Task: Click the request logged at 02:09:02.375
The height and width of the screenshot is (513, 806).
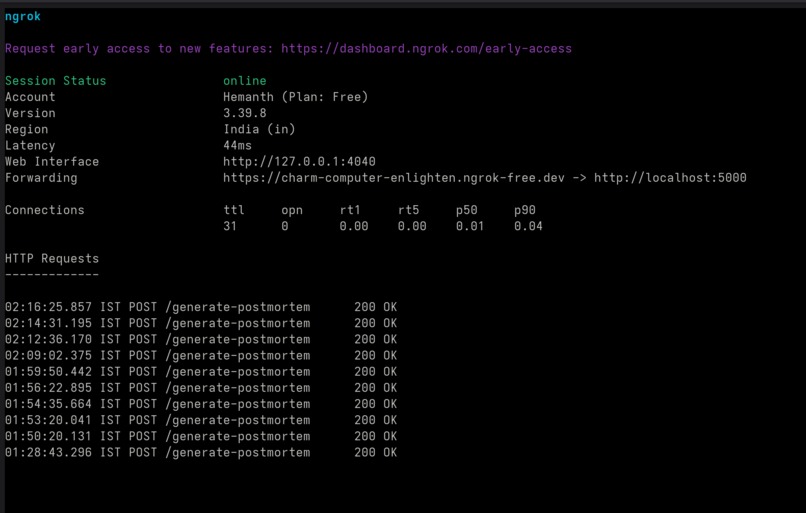Action: coord(201,356)
